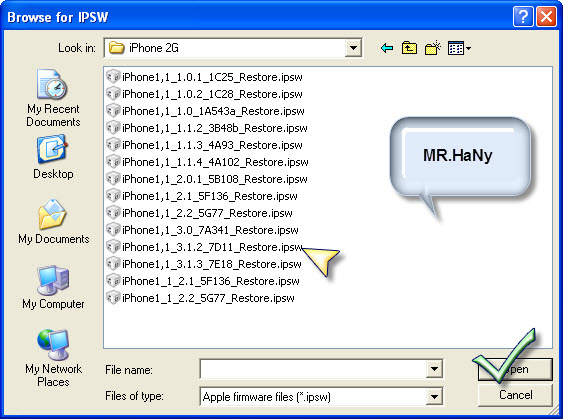Go up one folder level
563x419 pixels.
click(409, 48)
